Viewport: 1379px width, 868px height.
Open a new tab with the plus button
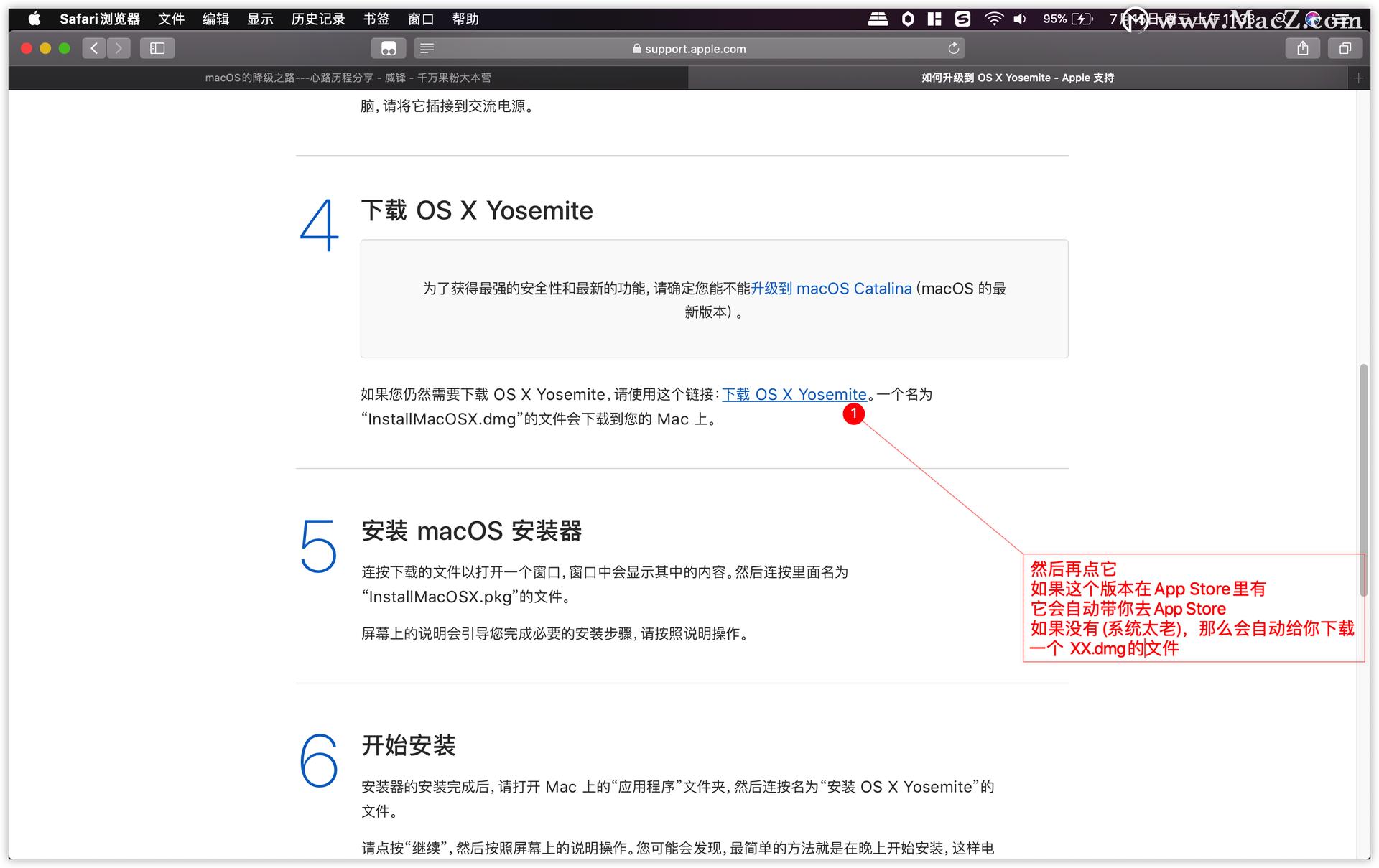(1358, 78)
